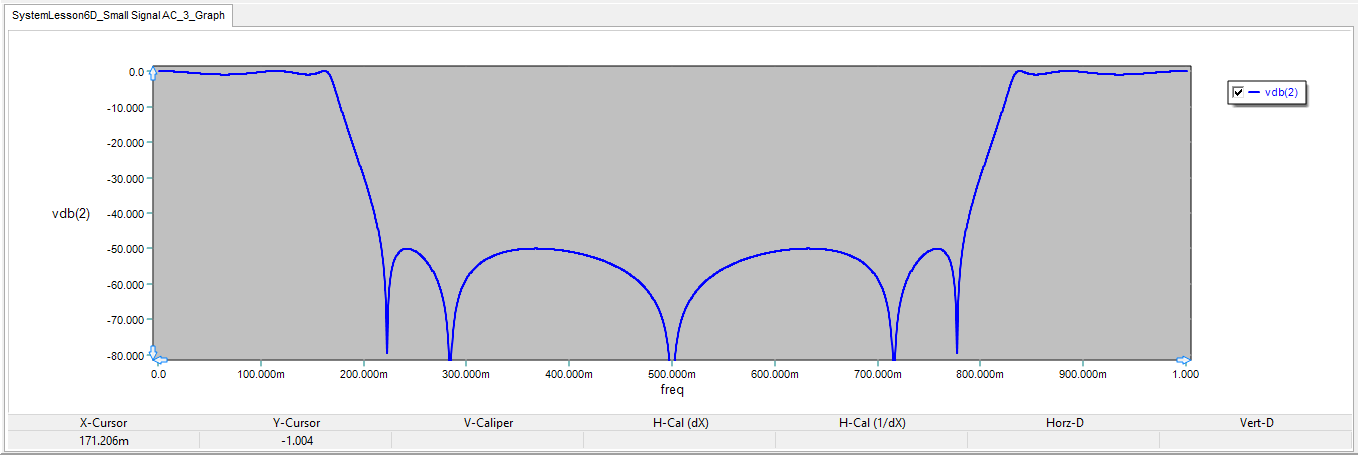Viewport: 1358px width, 455px height.
Task: Click the Vert-D column header
Action: (1256, 423)
